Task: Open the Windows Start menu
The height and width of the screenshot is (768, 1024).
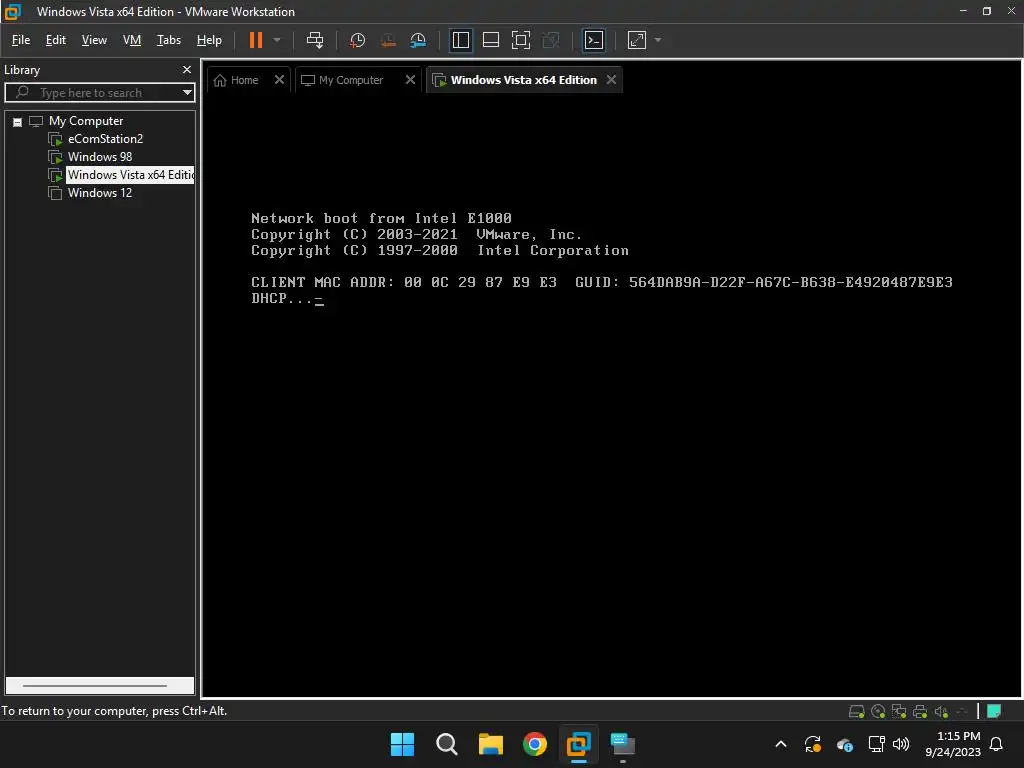Action: pyautogui.click(x=402, y=744)
